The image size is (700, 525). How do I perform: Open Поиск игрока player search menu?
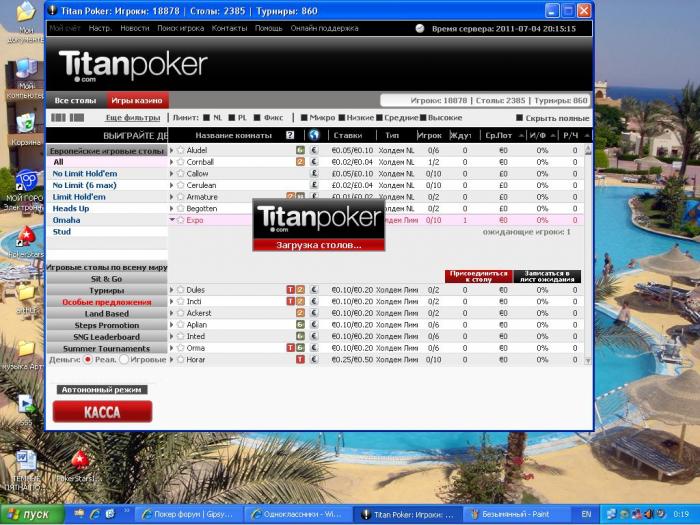tap(180, 28)
